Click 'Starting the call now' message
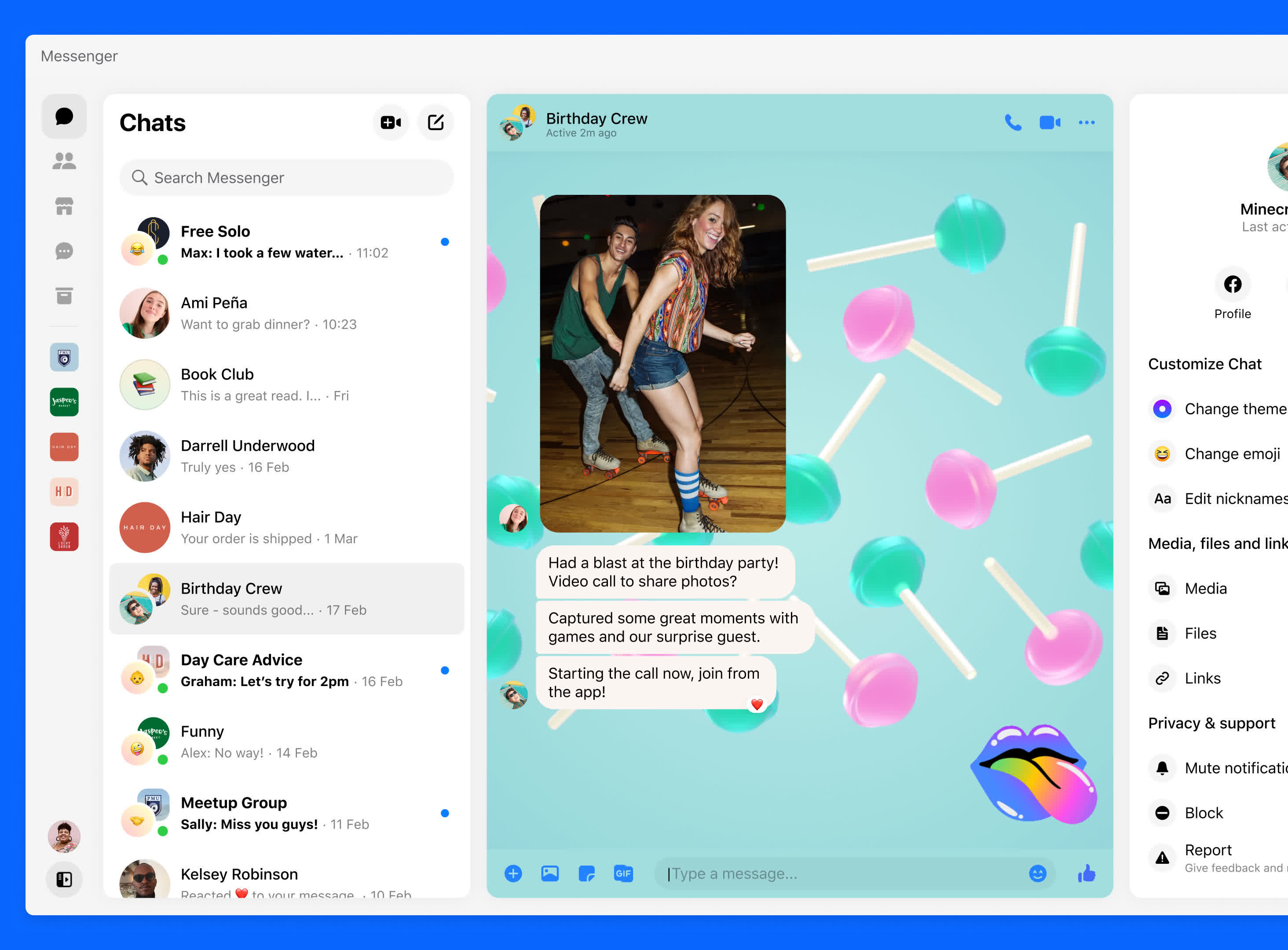The image size is (1288, 950). coord(656,683)
